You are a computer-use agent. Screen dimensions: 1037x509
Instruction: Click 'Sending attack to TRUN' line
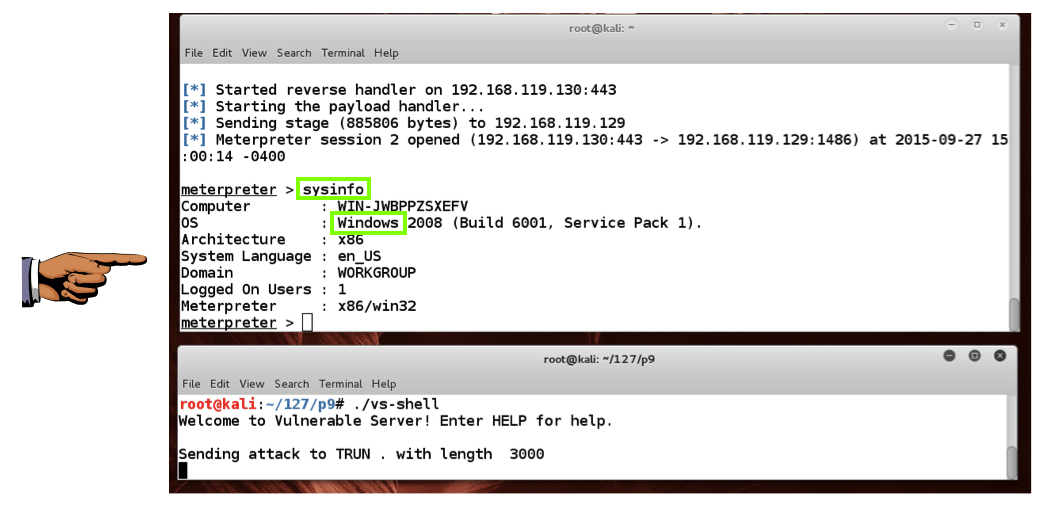(361, 454)
